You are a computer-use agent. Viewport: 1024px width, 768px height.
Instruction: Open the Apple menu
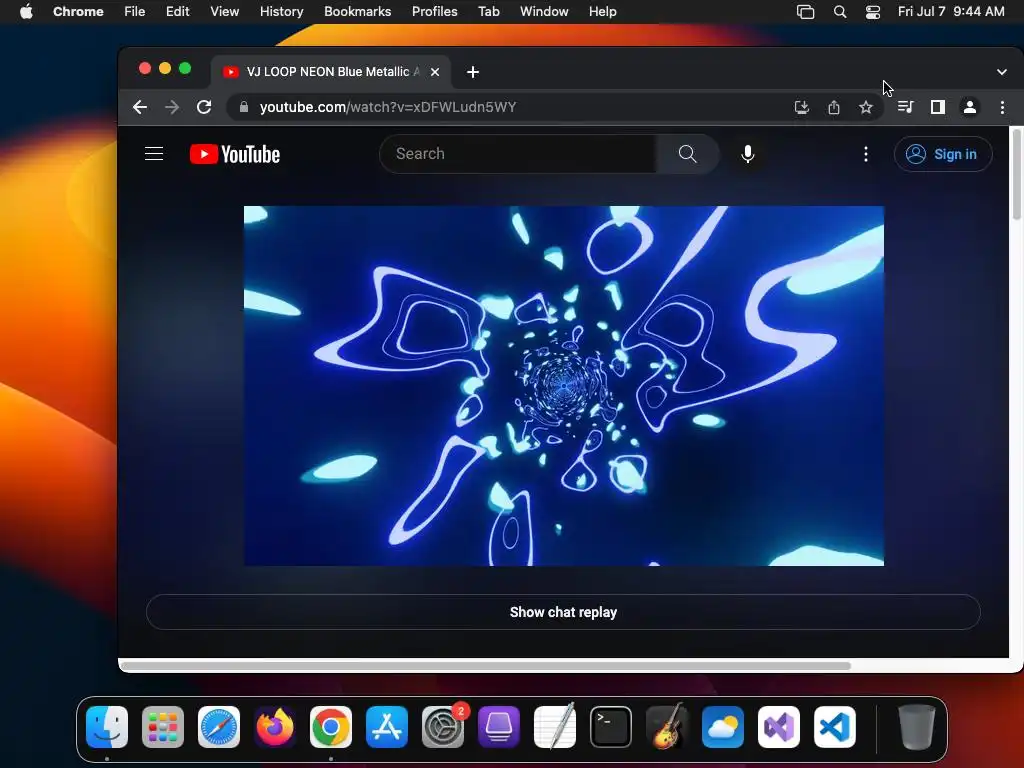coord(26,12)
